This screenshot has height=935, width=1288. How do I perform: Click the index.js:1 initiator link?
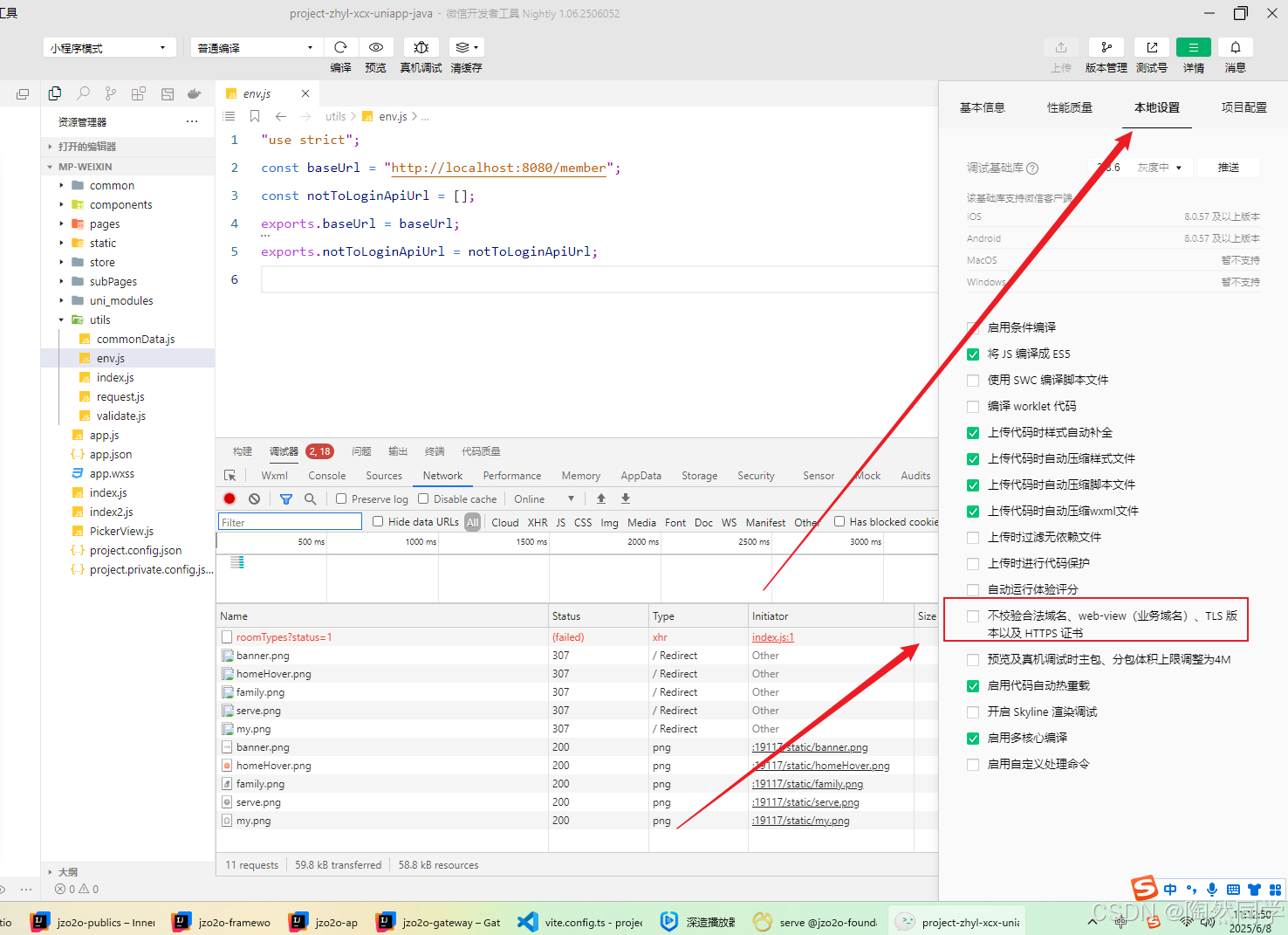point(772,636)
